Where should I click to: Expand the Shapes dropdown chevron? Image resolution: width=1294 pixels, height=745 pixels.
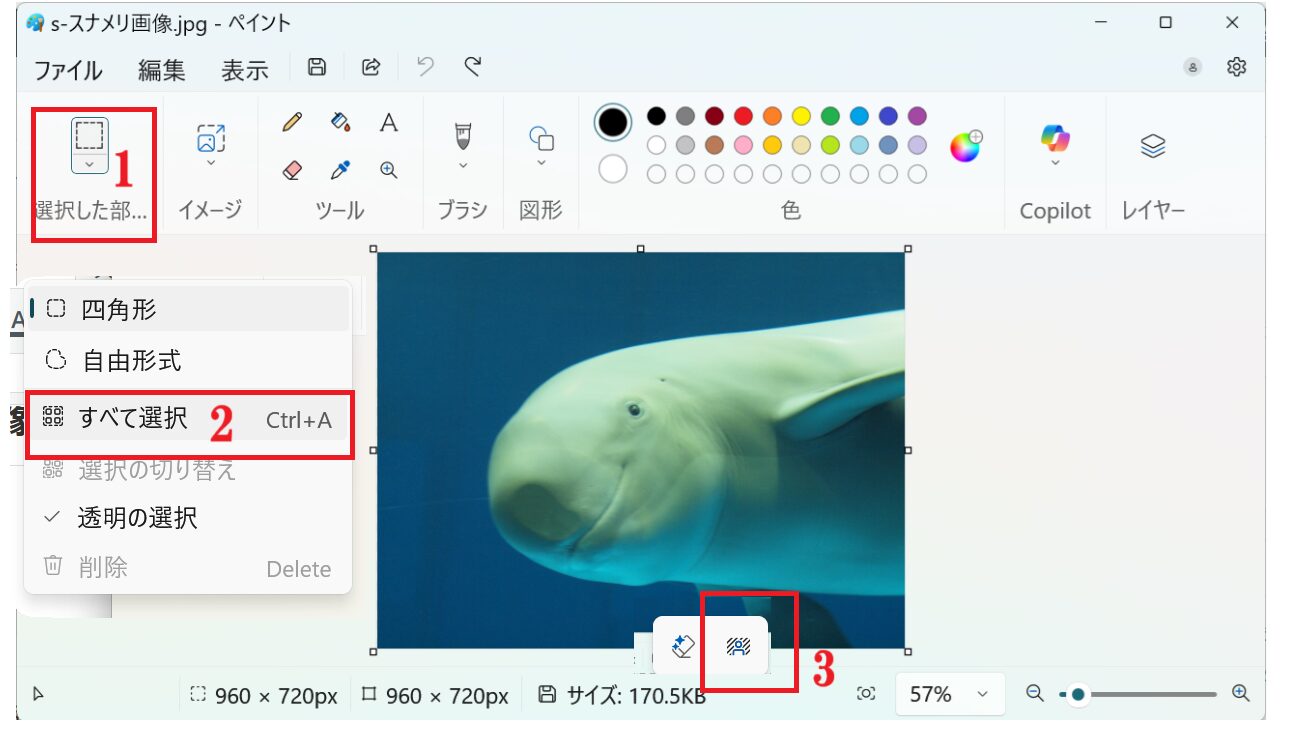click(x=541, y=163)
